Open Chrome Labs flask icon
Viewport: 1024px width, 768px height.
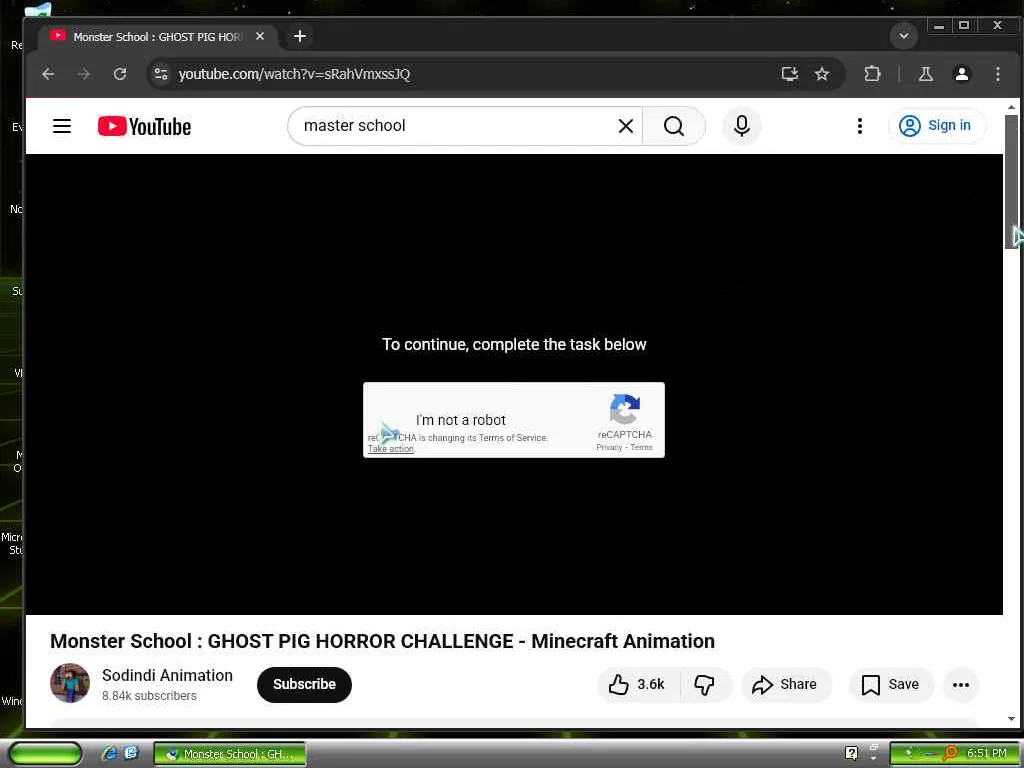pyautogui.click(x=925, y=74)
